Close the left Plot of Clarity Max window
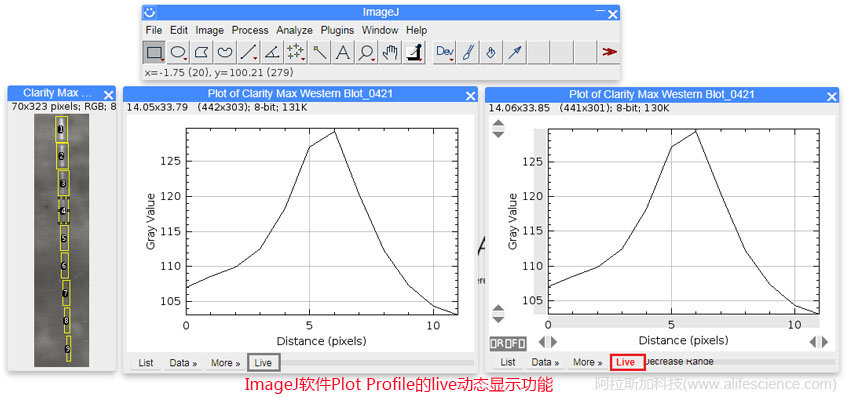The height and width of the screenshot is (398, 846). point(470,96)
